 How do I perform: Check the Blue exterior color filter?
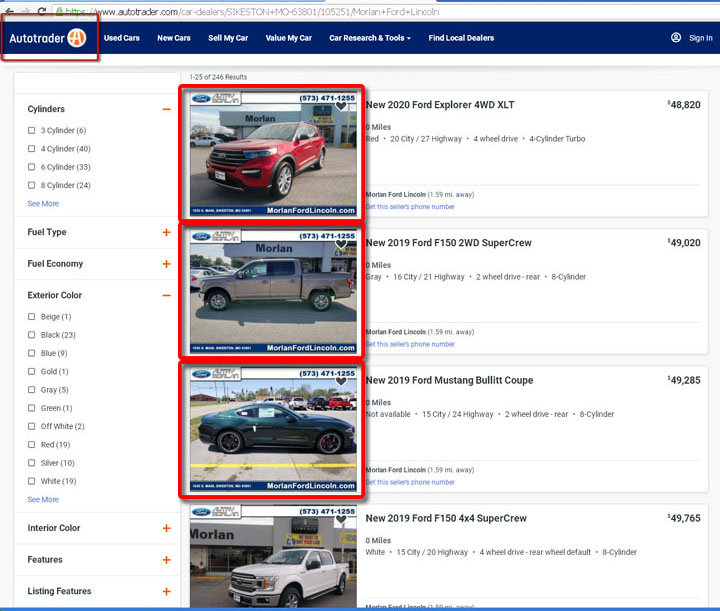tap(31, 353)
